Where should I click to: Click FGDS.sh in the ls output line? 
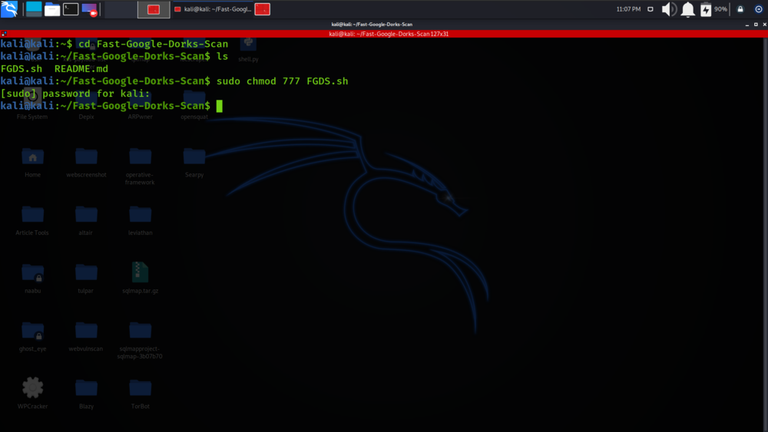tap(21, 69)
